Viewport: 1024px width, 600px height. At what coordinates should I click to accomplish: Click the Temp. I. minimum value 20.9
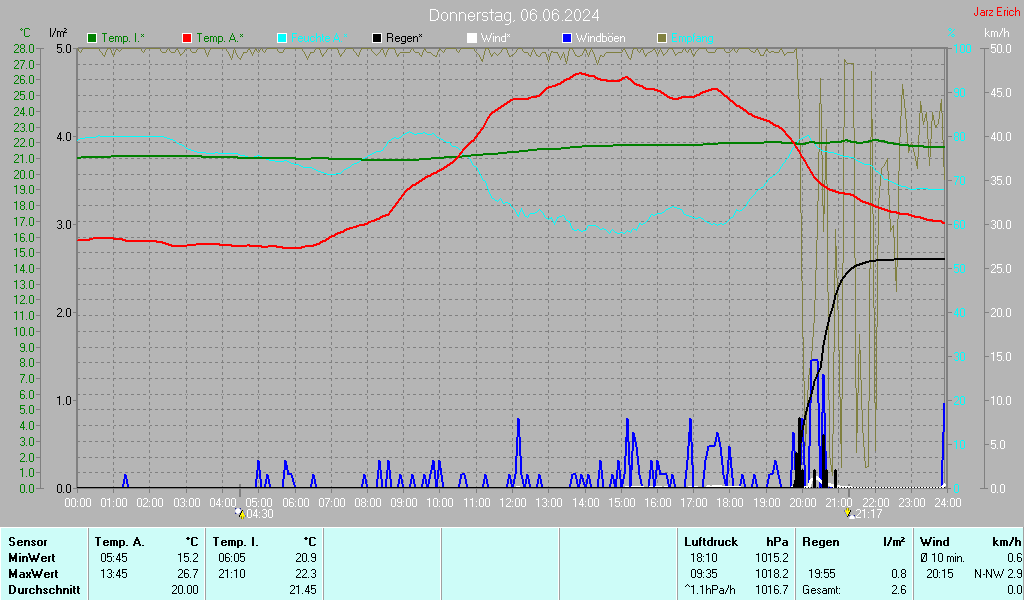[306, 558]
